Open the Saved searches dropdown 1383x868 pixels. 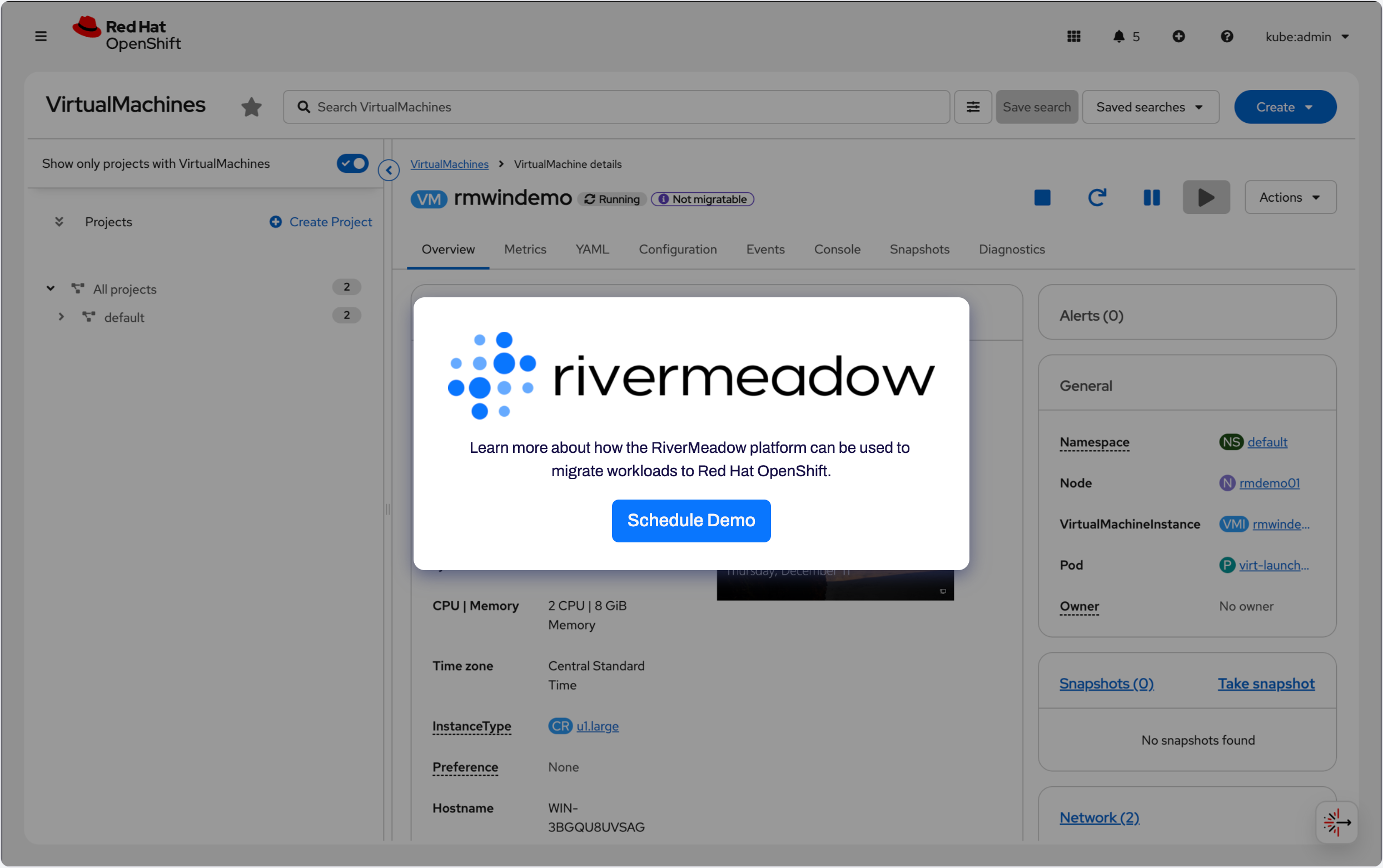point(1150,107)
